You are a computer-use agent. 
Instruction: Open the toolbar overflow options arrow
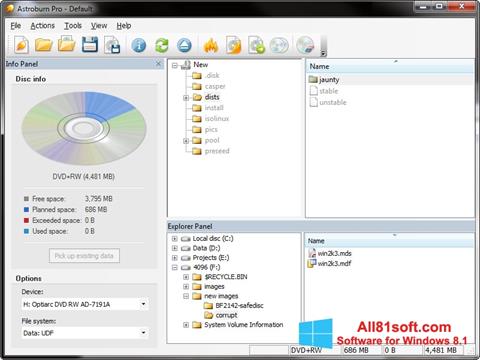click(x=323, y=53)
